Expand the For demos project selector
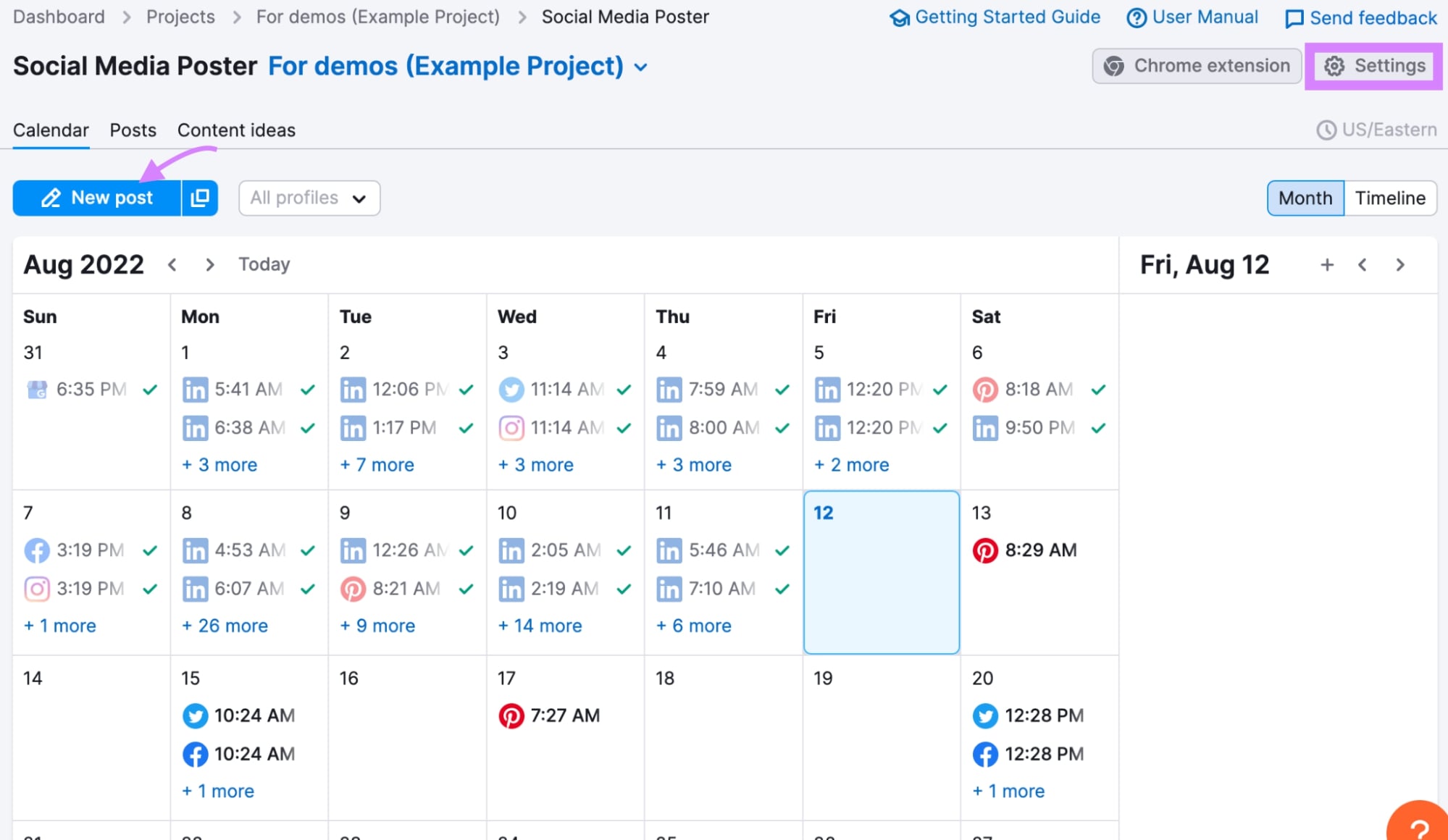This screenshot has height=840, width=1448. [x=640, y=67]
